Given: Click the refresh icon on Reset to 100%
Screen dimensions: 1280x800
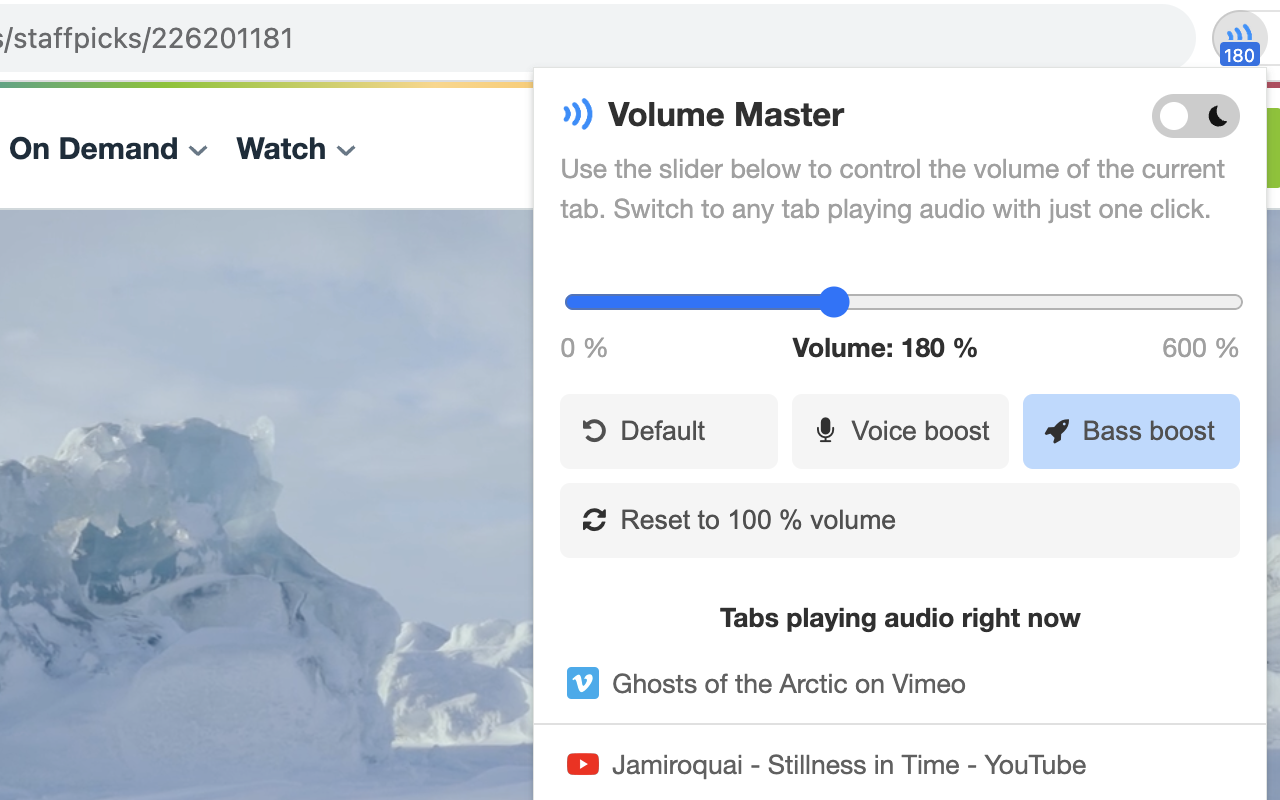Looking at the screenshot, I should tap(596, 520).
